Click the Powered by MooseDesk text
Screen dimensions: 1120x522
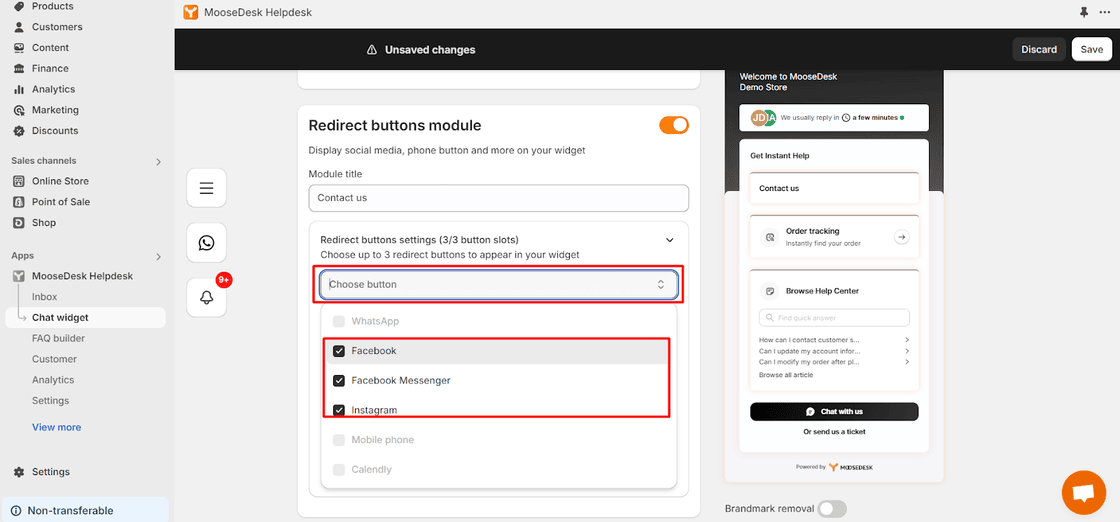tap(834, 467)
